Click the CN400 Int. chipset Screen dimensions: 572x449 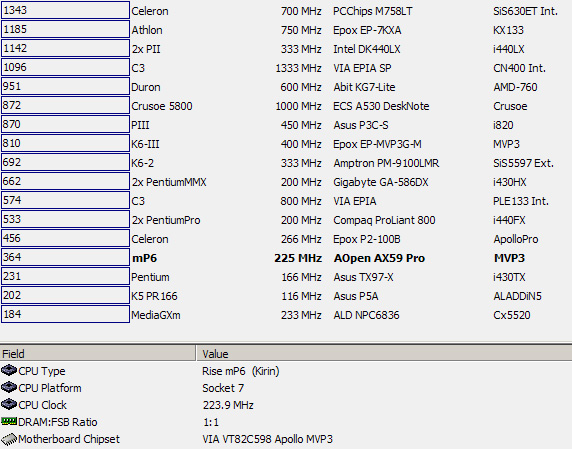(x=519, y=68)
